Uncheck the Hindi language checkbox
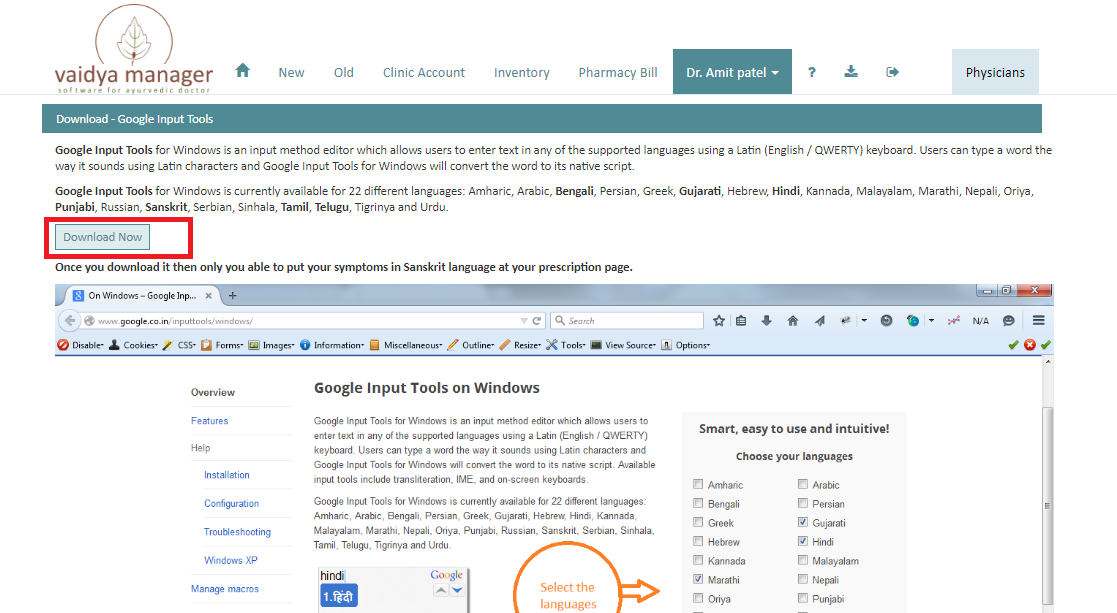1117x613 pixels. 803,541
